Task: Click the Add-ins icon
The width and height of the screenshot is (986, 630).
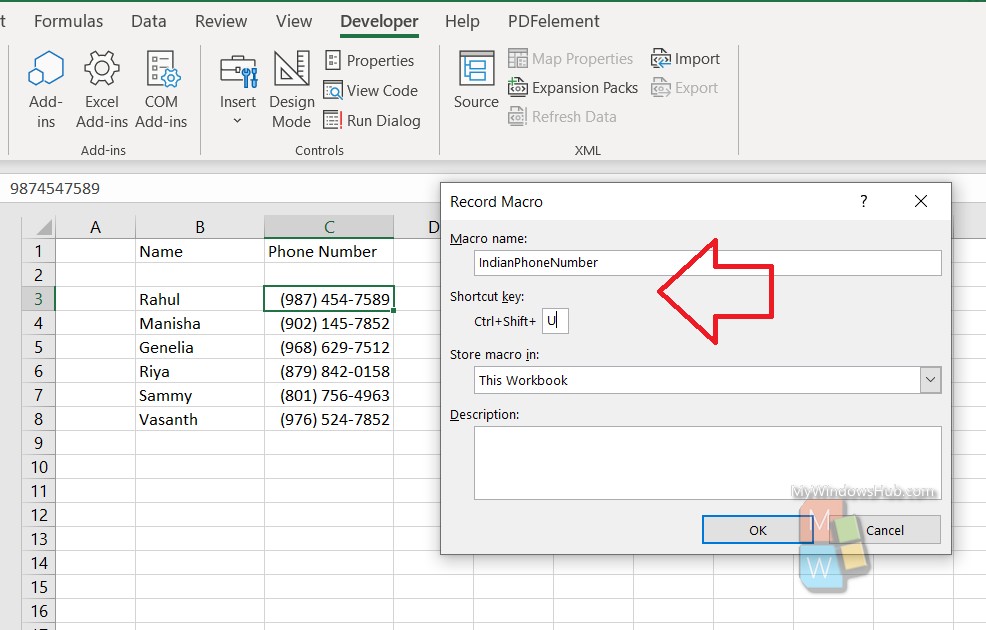Action: click(x=44, y=88)
